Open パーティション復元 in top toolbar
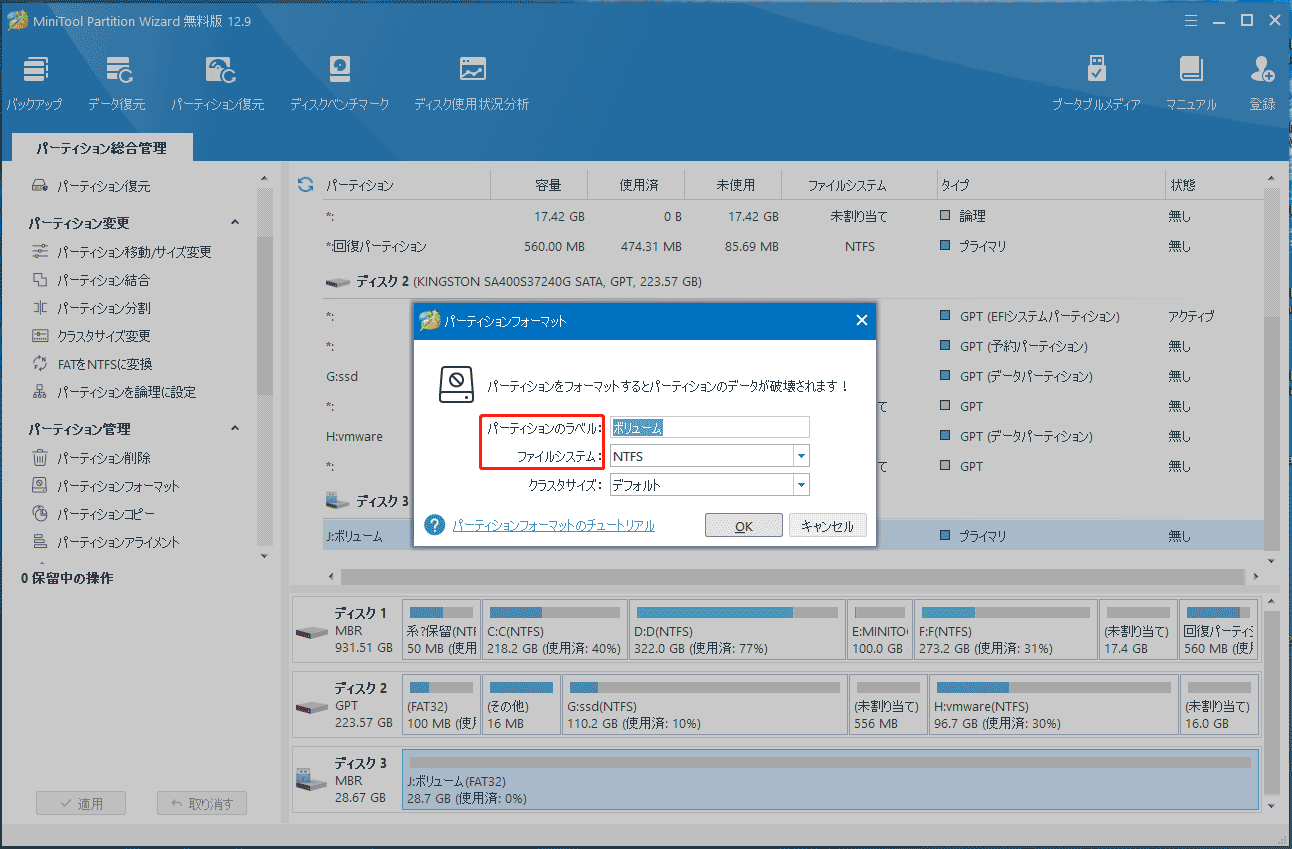1292x849 pixels. (217, 83)
